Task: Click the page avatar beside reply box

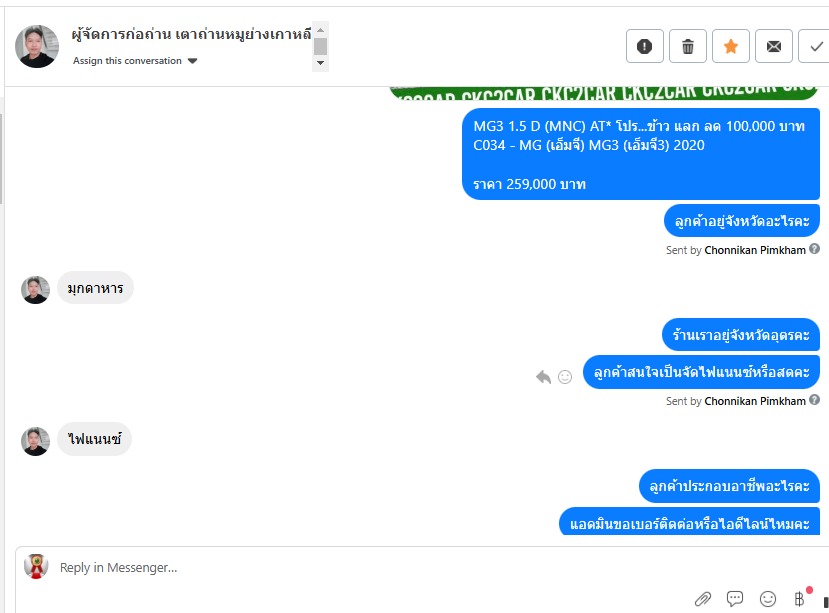Action: click(x=36, y=566)
